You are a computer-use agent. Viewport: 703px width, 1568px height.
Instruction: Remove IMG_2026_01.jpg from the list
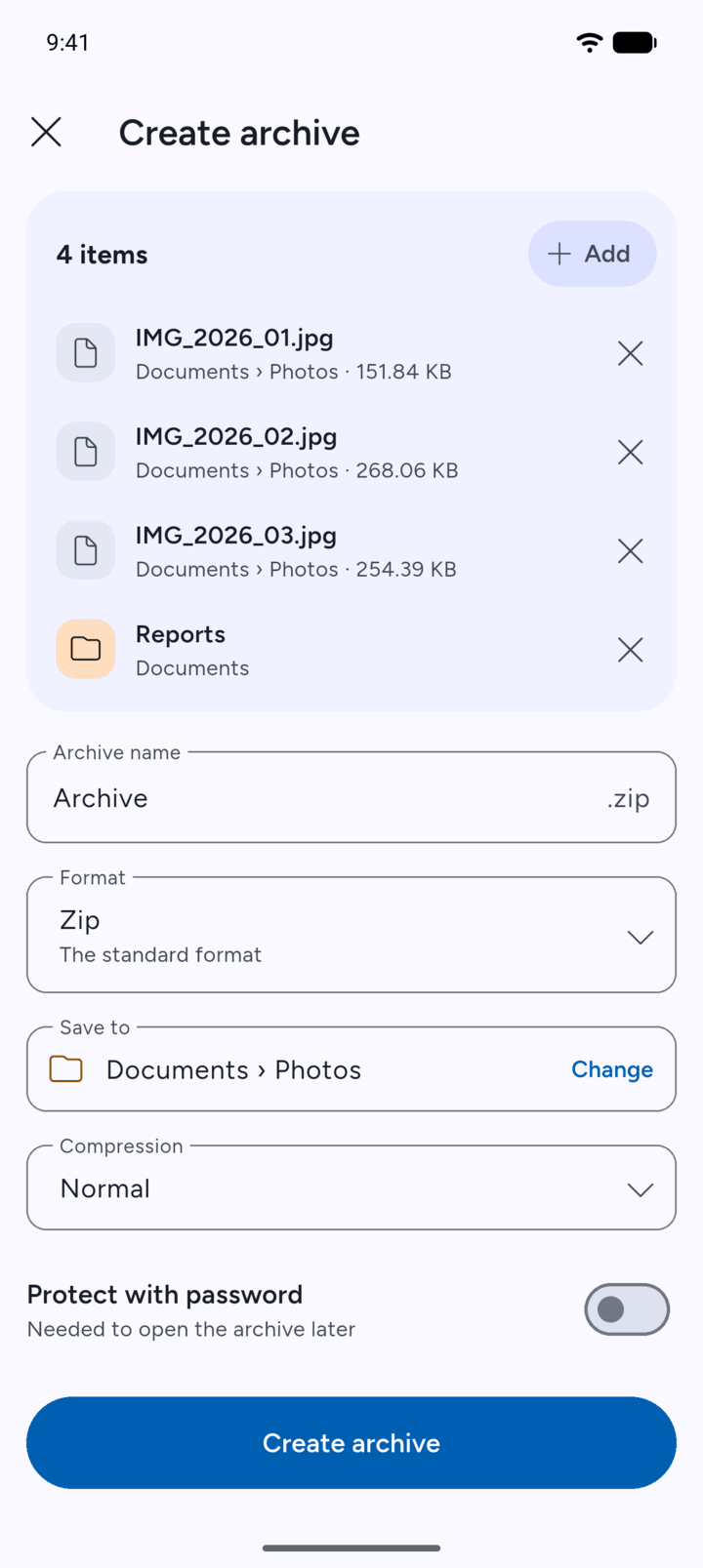[631, 353]
